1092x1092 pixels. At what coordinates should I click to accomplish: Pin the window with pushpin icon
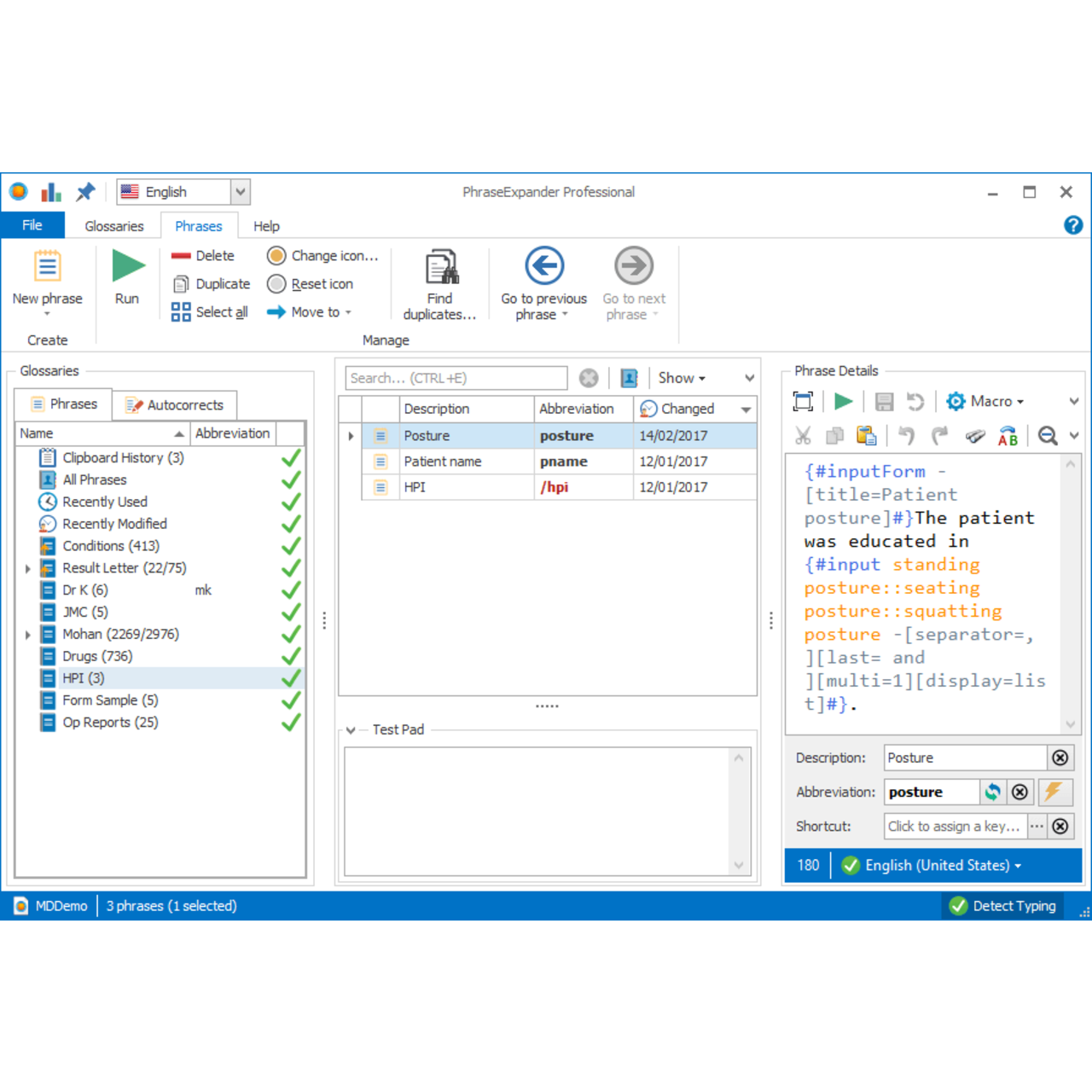coord(85,192)
